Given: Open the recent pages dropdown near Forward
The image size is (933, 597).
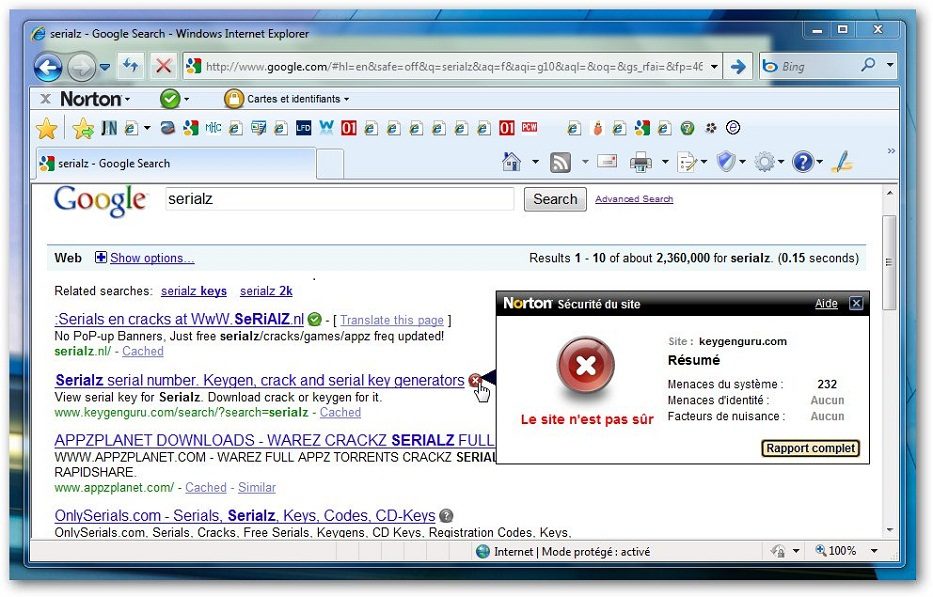Looking at the screenshot, I should [x=105, y=67].
